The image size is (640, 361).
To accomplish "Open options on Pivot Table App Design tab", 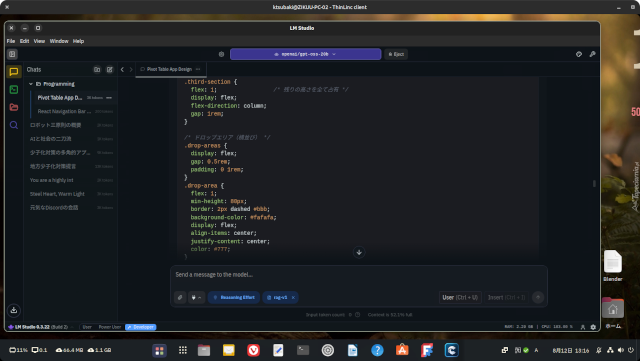I will pos(198,69).
